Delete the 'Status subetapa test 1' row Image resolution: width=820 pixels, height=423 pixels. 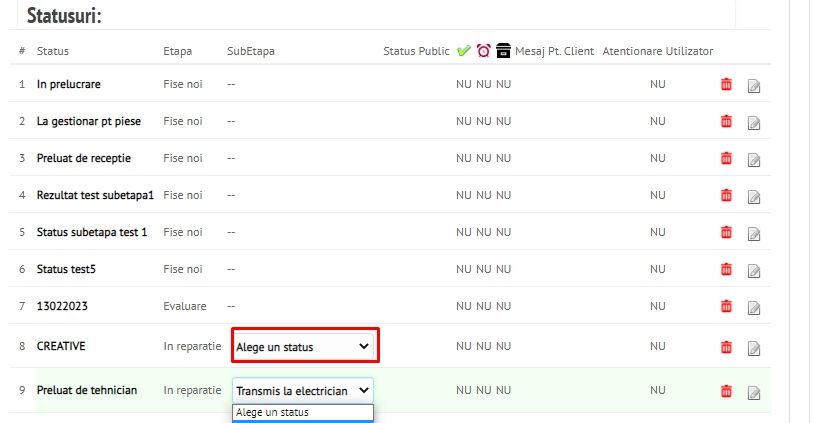click(x=726, y=232)
